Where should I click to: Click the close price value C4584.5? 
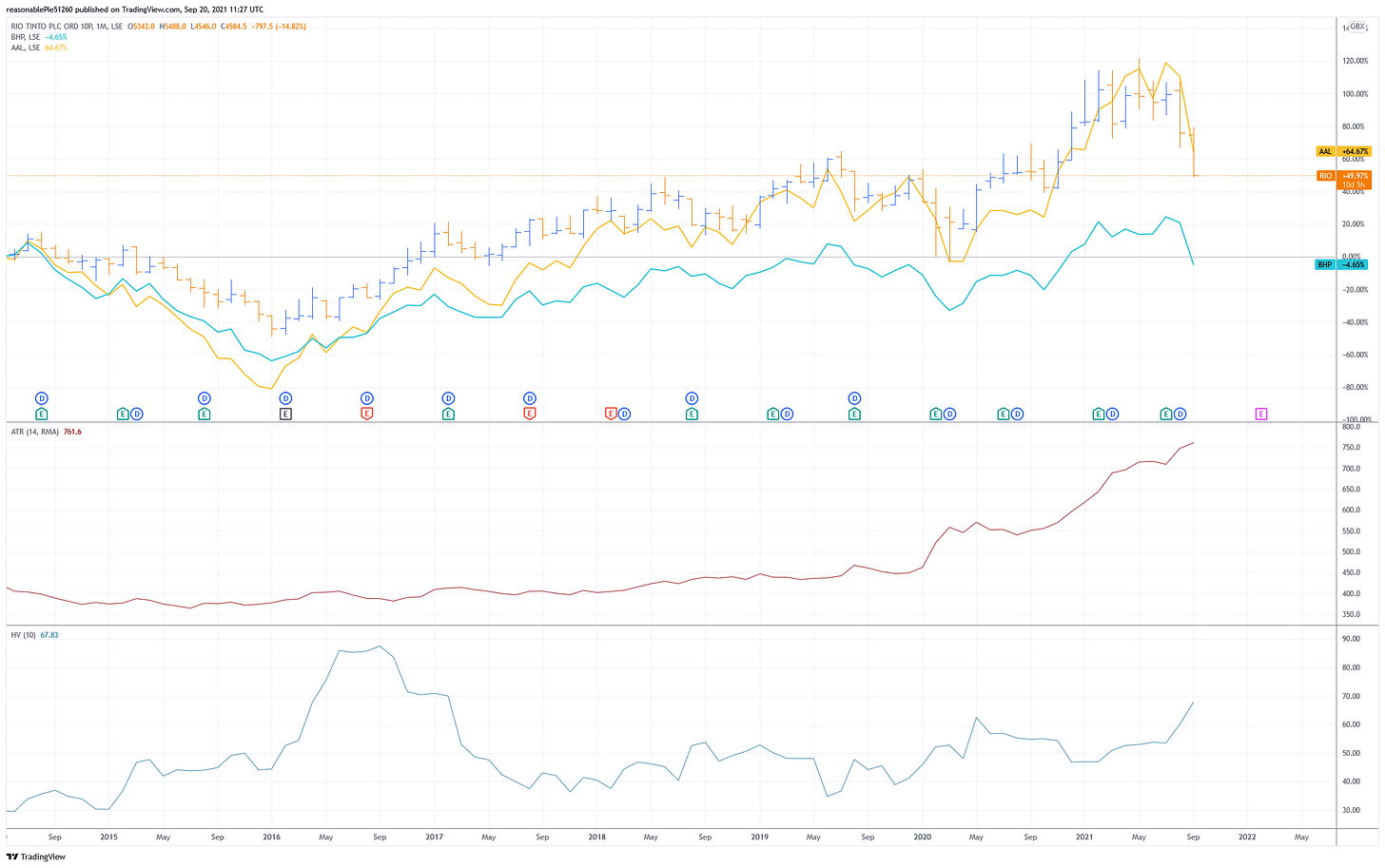(x=235, y=27)
